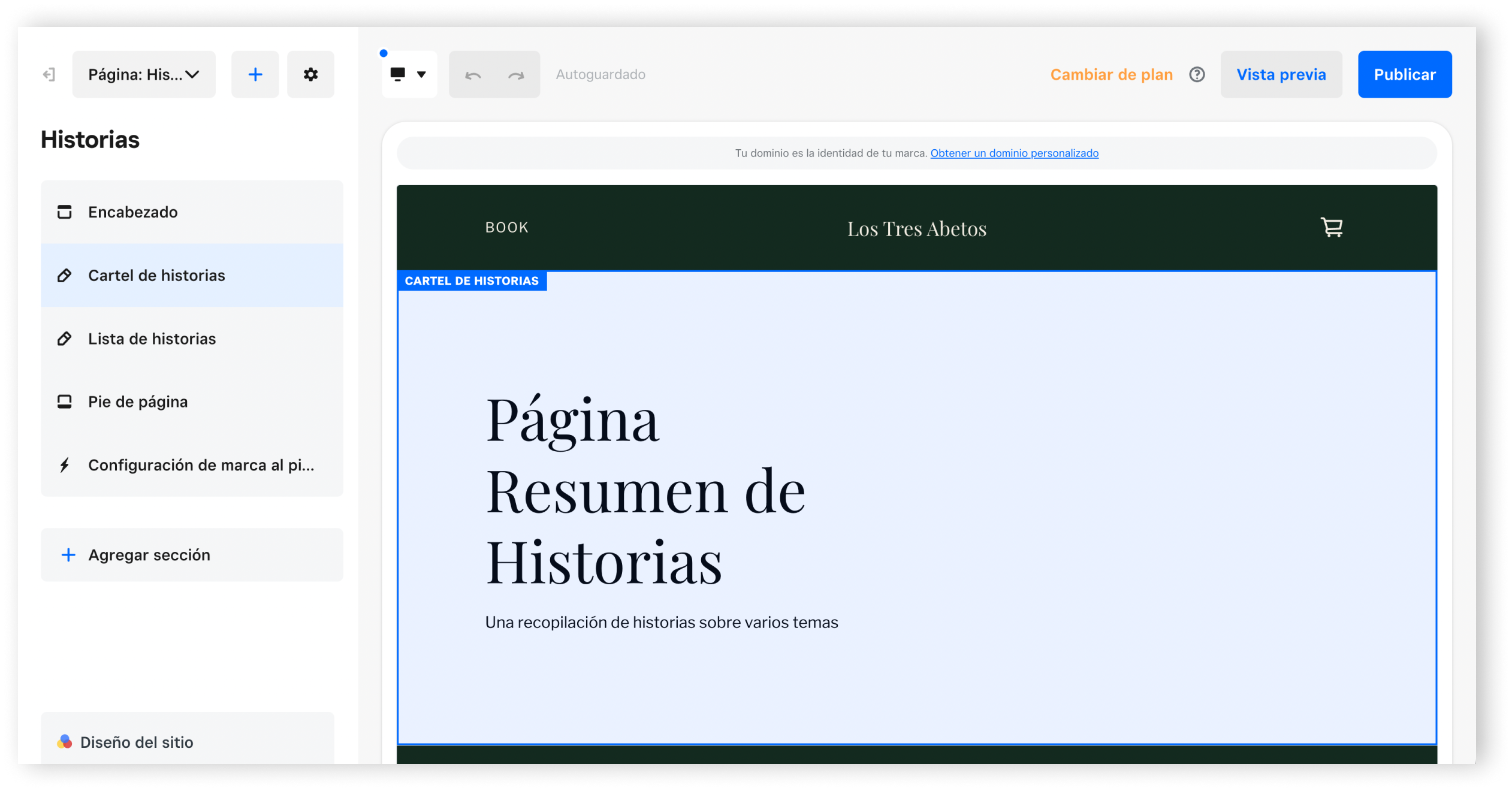Select Pie de página section
Screen dimensions: 1512x791
click(192, 401)
